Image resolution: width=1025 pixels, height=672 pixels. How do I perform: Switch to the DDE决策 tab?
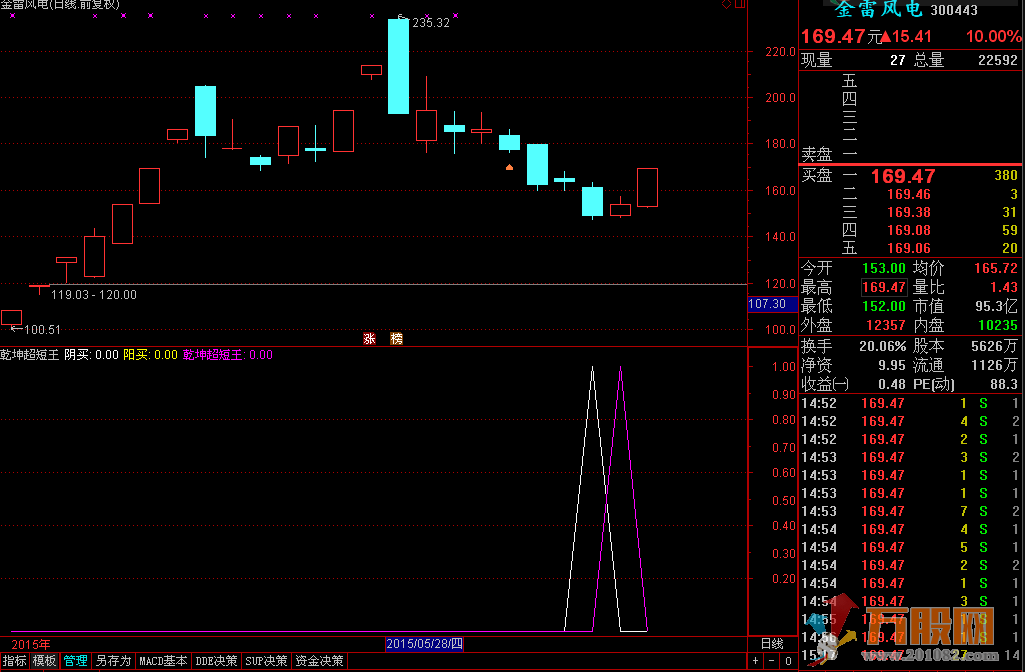point(216,661)
